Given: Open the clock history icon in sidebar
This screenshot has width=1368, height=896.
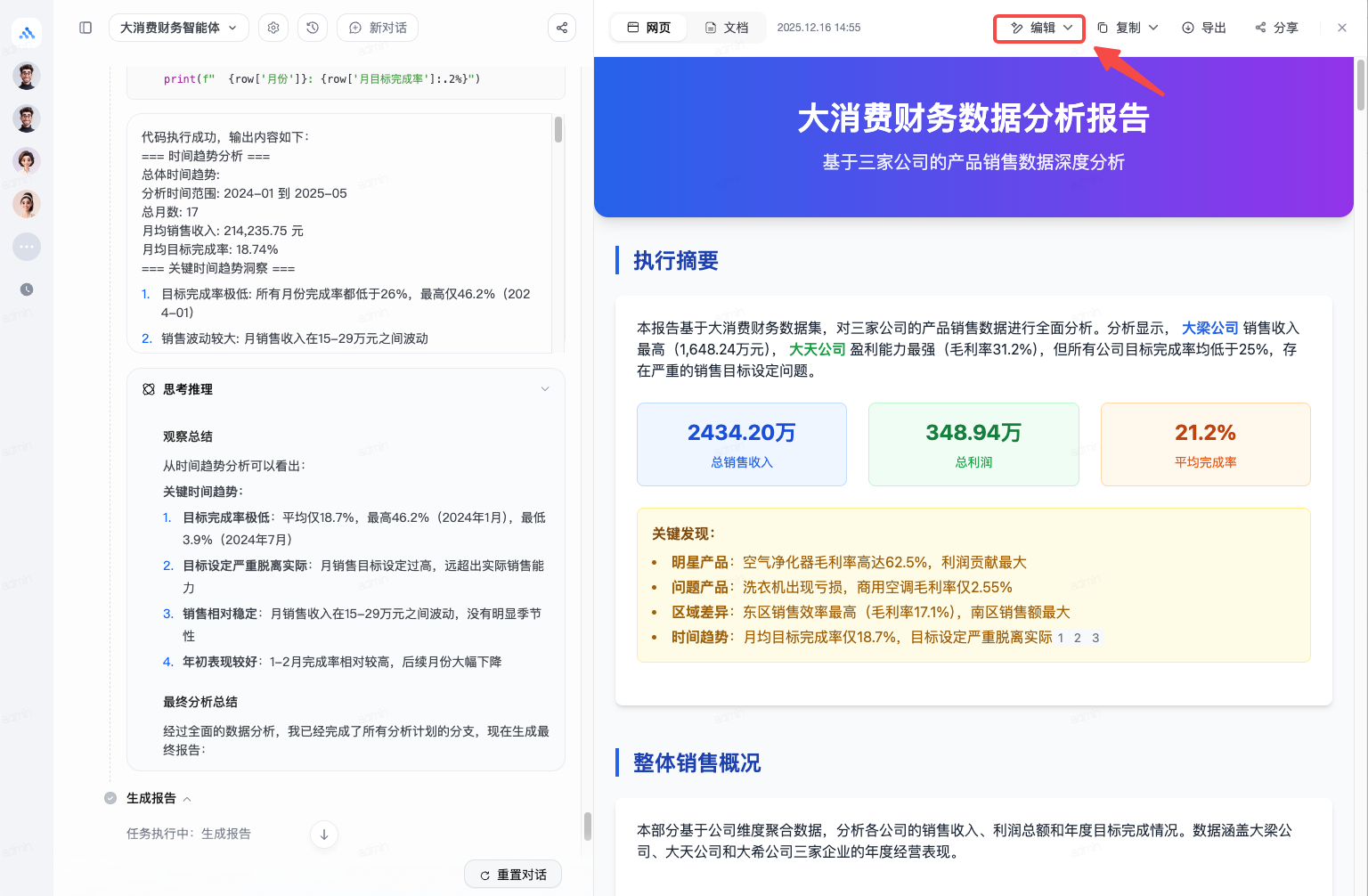Looking at the screenshot, I should pos(27,289).
